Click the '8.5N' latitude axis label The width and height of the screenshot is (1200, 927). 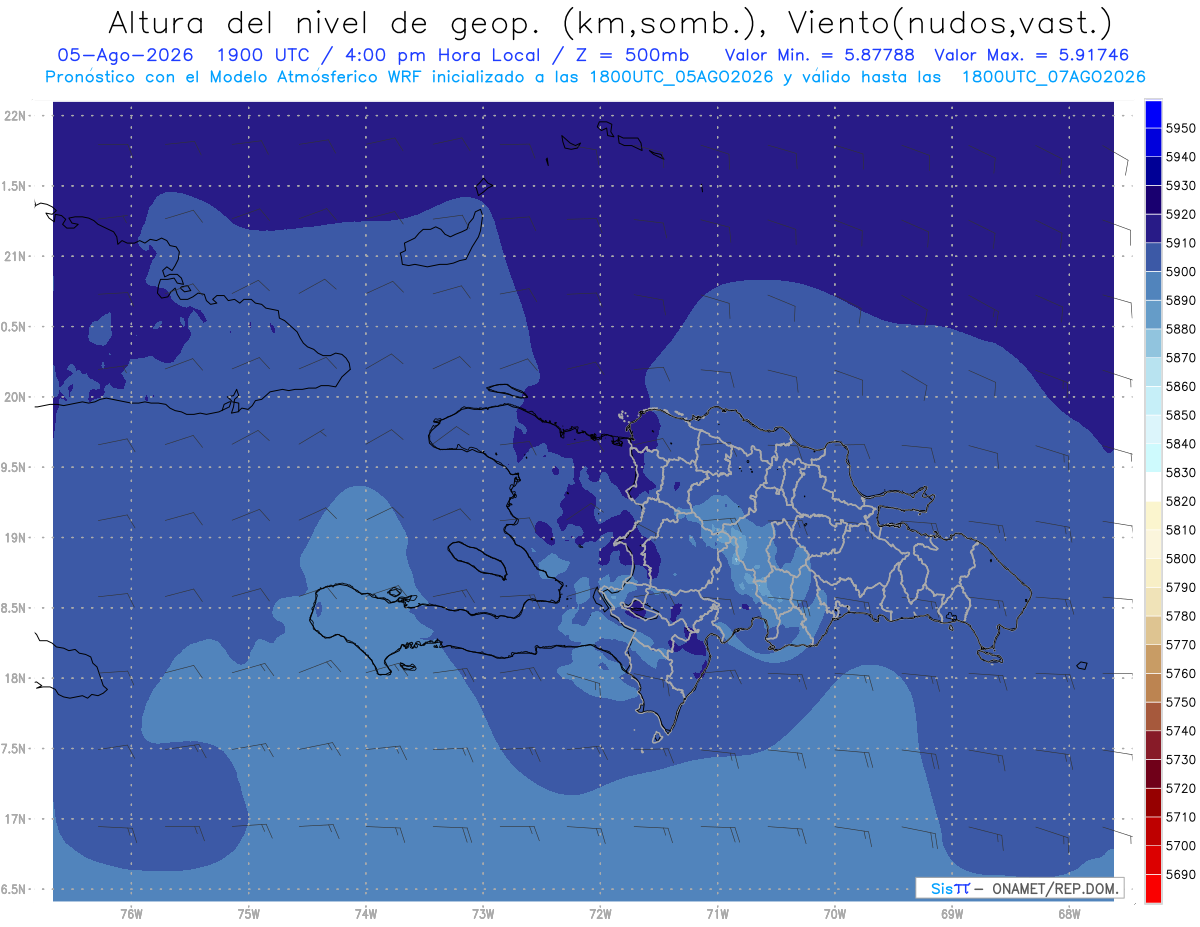pyautogui.click(x=15, y=608)
